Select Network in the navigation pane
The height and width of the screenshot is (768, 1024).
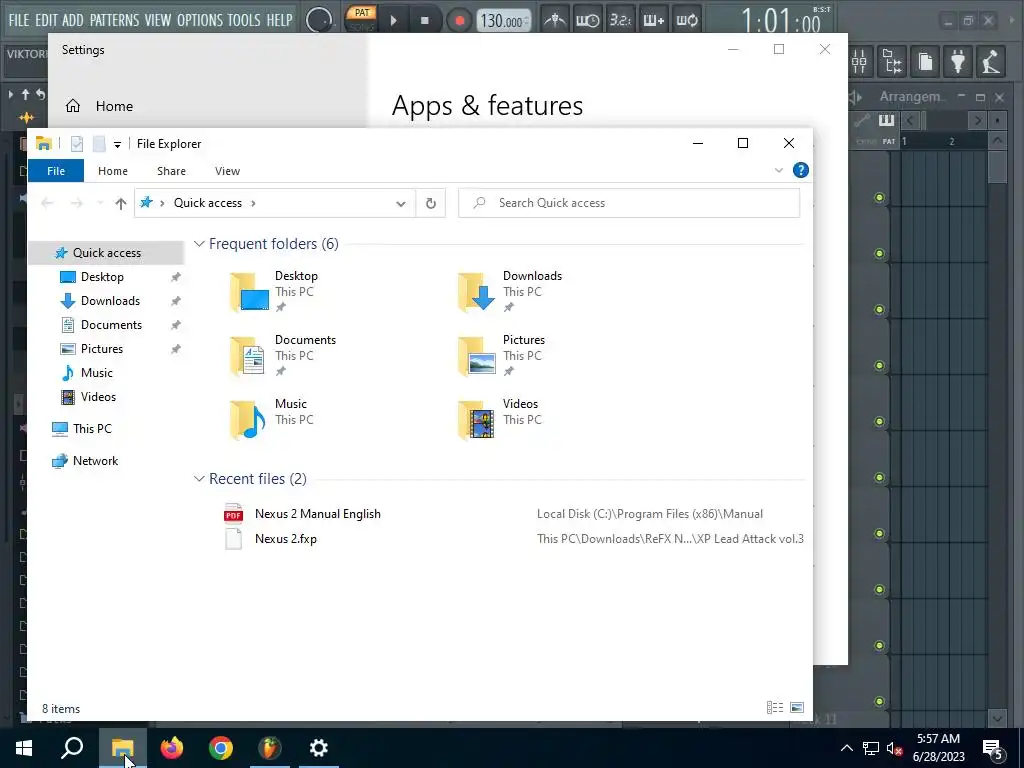[x=95, y=460]
